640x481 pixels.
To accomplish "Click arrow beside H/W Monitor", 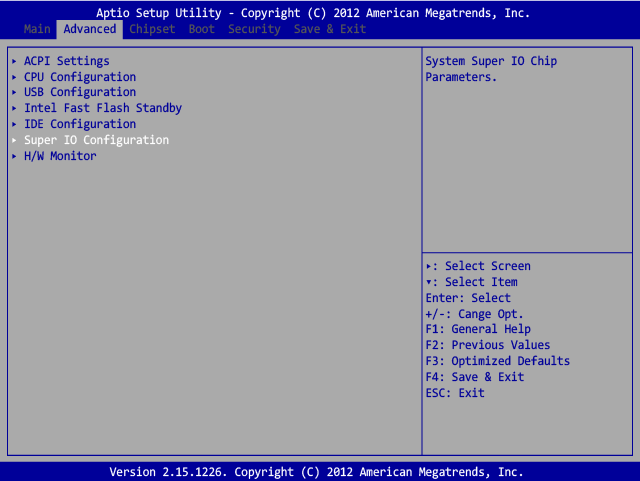I will tap(14, 156).
